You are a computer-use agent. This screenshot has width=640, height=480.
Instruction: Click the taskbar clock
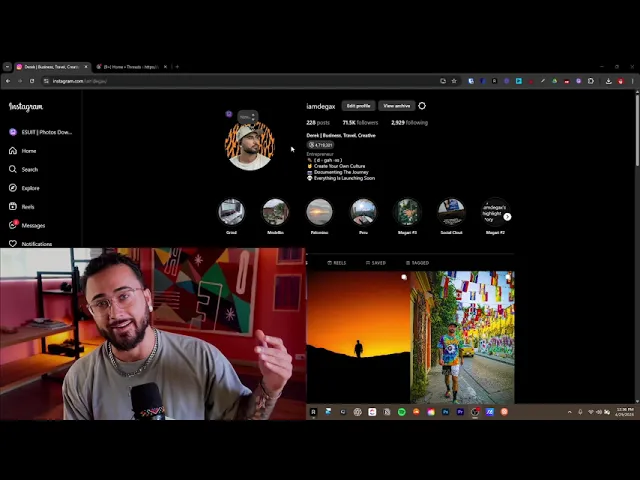tap(625, 412)
